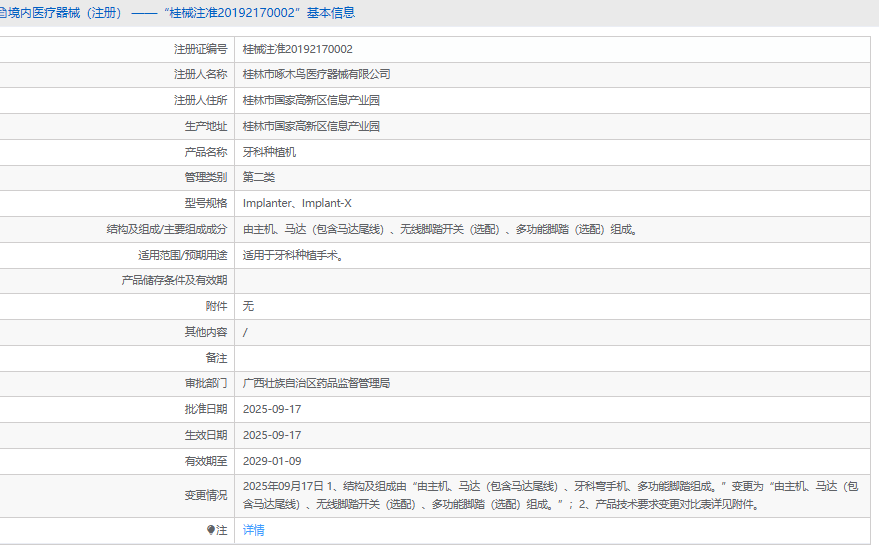Click product name 牙科种植机
The height and width of the screenshot is (545, 879).
click(269, 152)
